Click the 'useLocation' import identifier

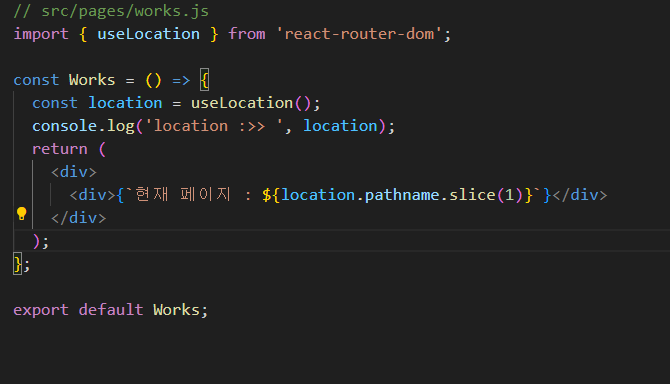[148, 34]
